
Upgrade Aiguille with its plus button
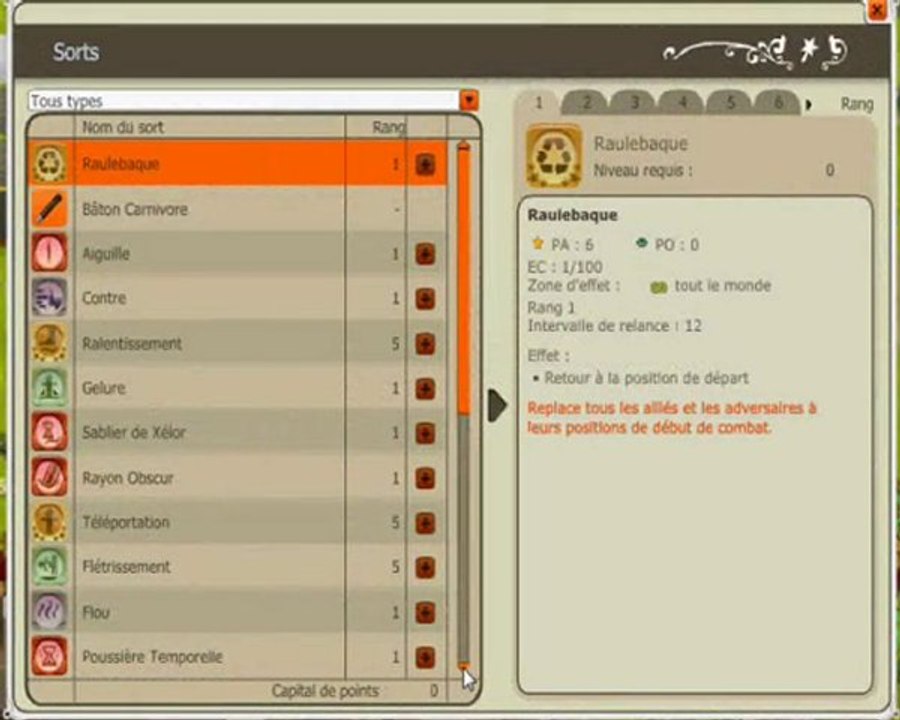pyautogui.click(x=425, y=254)
